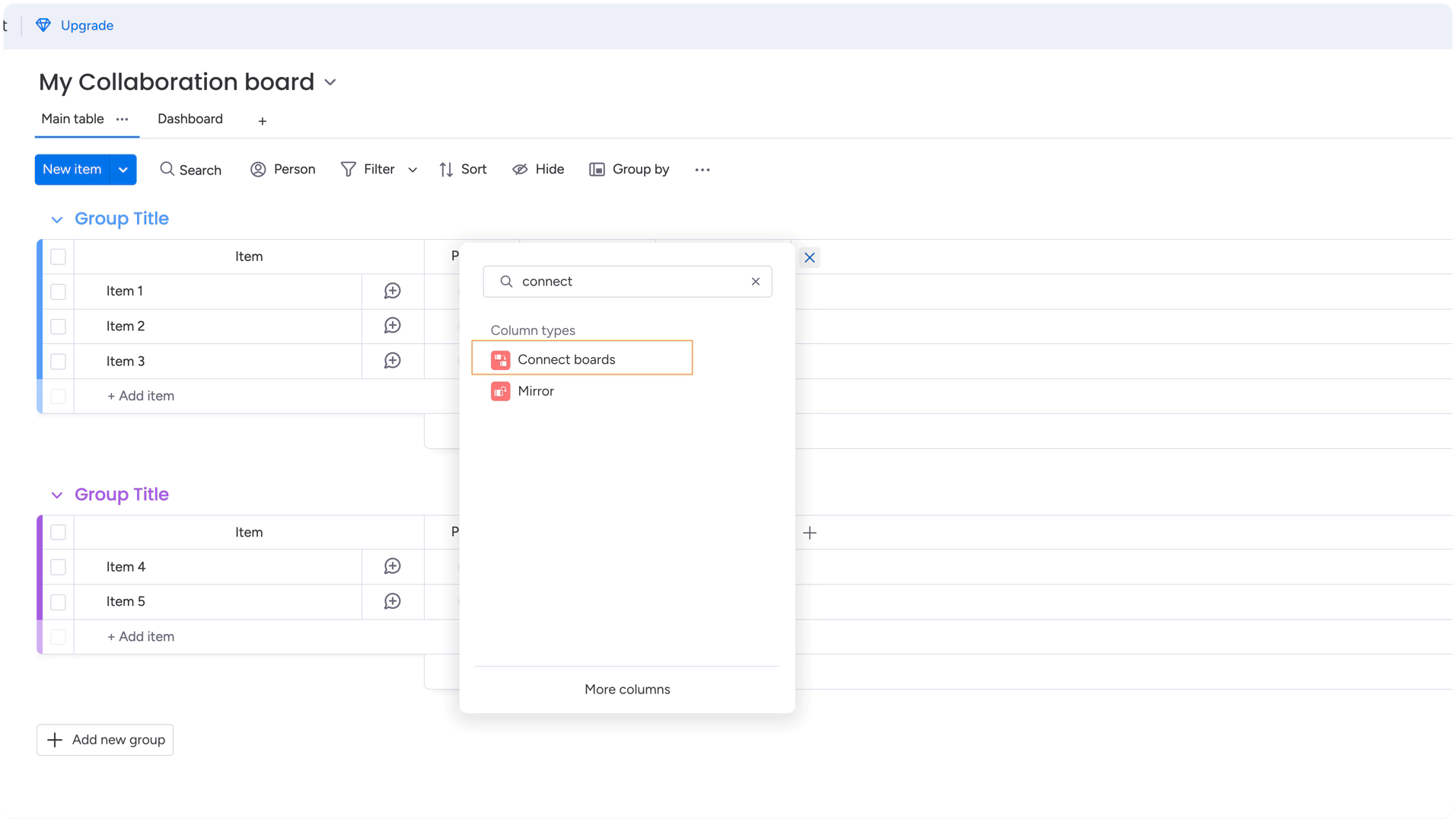Select all items in first group header checkbox
This screenshot has width=1456, height=822.
pyautogui.click(x=58, y=256)
